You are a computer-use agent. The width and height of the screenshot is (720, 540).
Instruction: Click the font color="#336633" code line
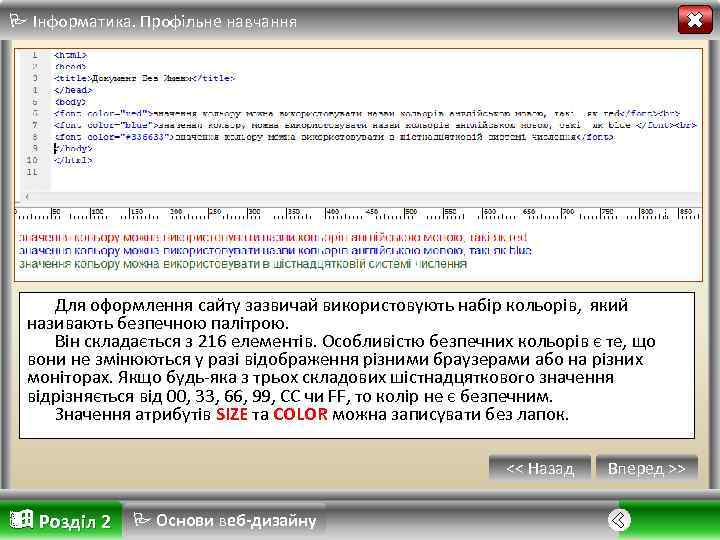[x=334, y=137]
